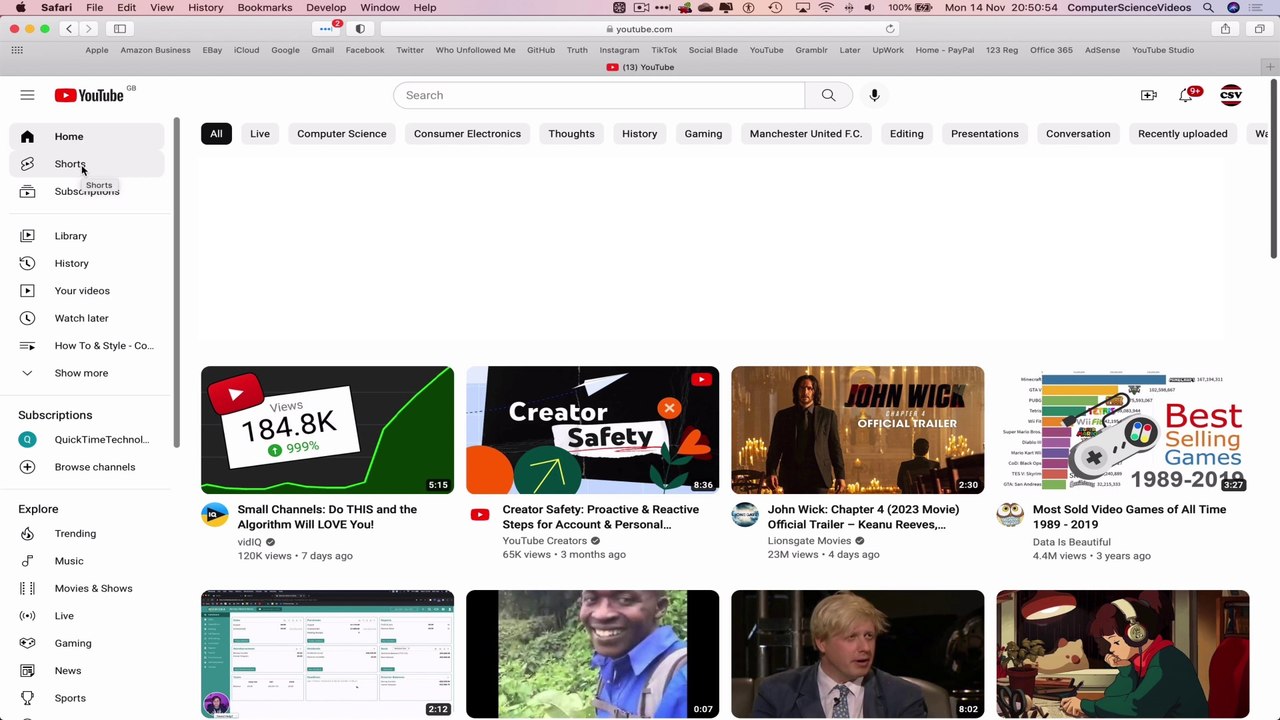The width and height of the screenshot is (1280, 720).
Task: Open the Develop menu in Safari
Action: coord(326,8)
